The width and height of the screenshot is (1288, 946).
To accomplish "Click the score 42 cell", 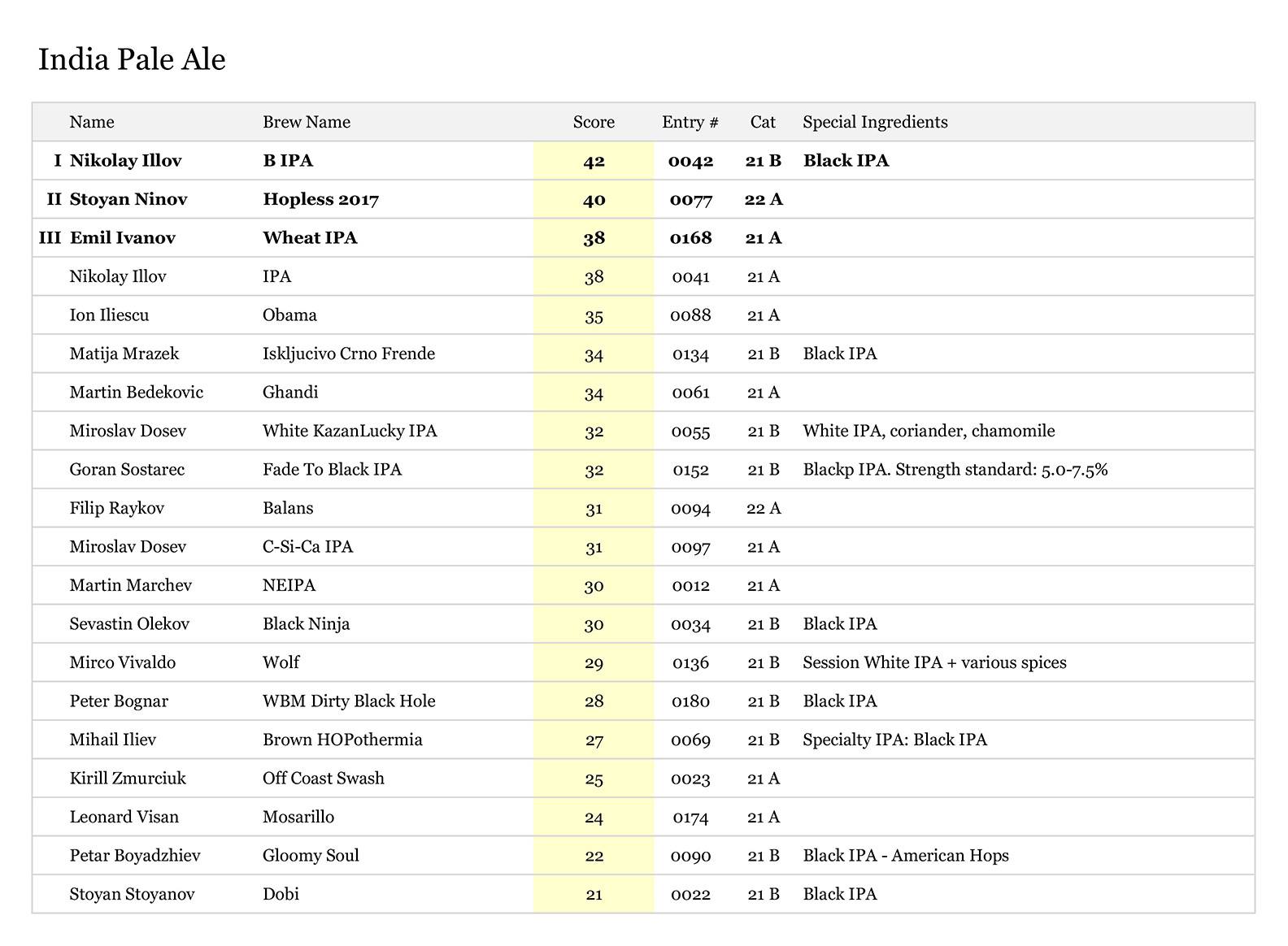I will [594, 161].
